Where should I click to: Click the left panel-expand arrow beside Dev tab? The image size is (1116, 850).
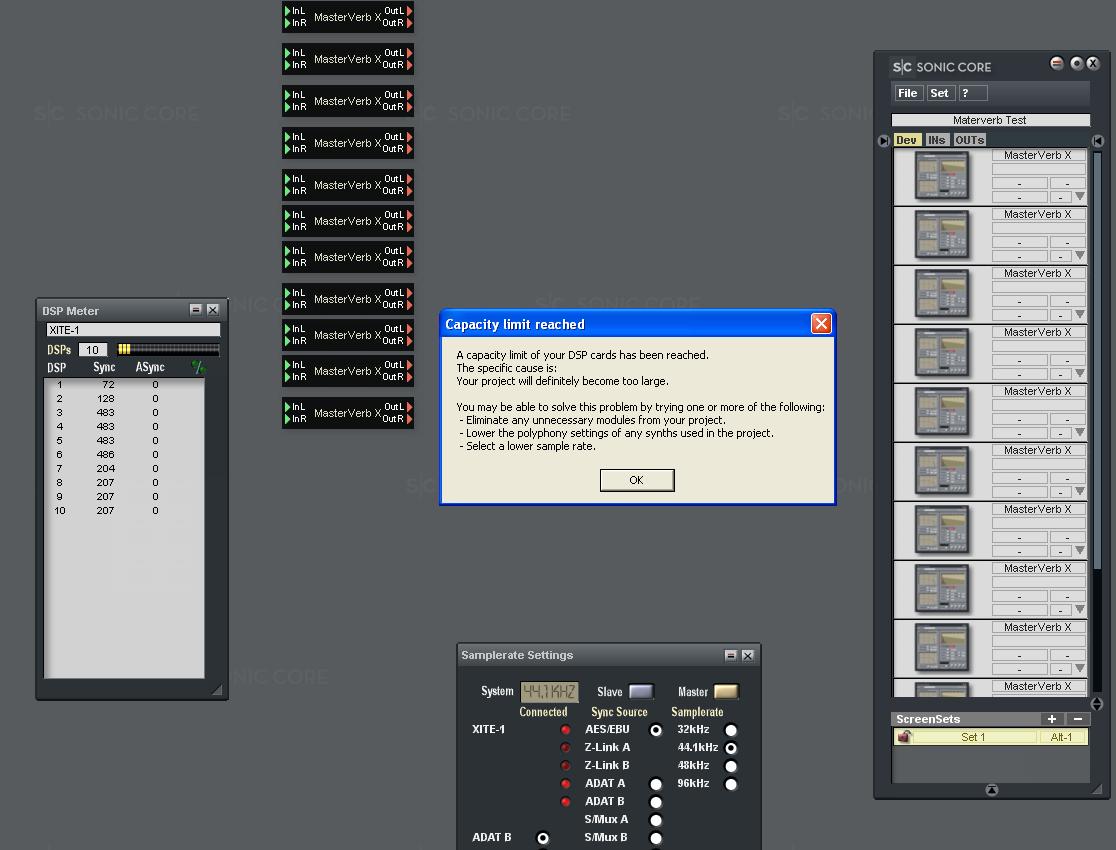pos(883,141)
